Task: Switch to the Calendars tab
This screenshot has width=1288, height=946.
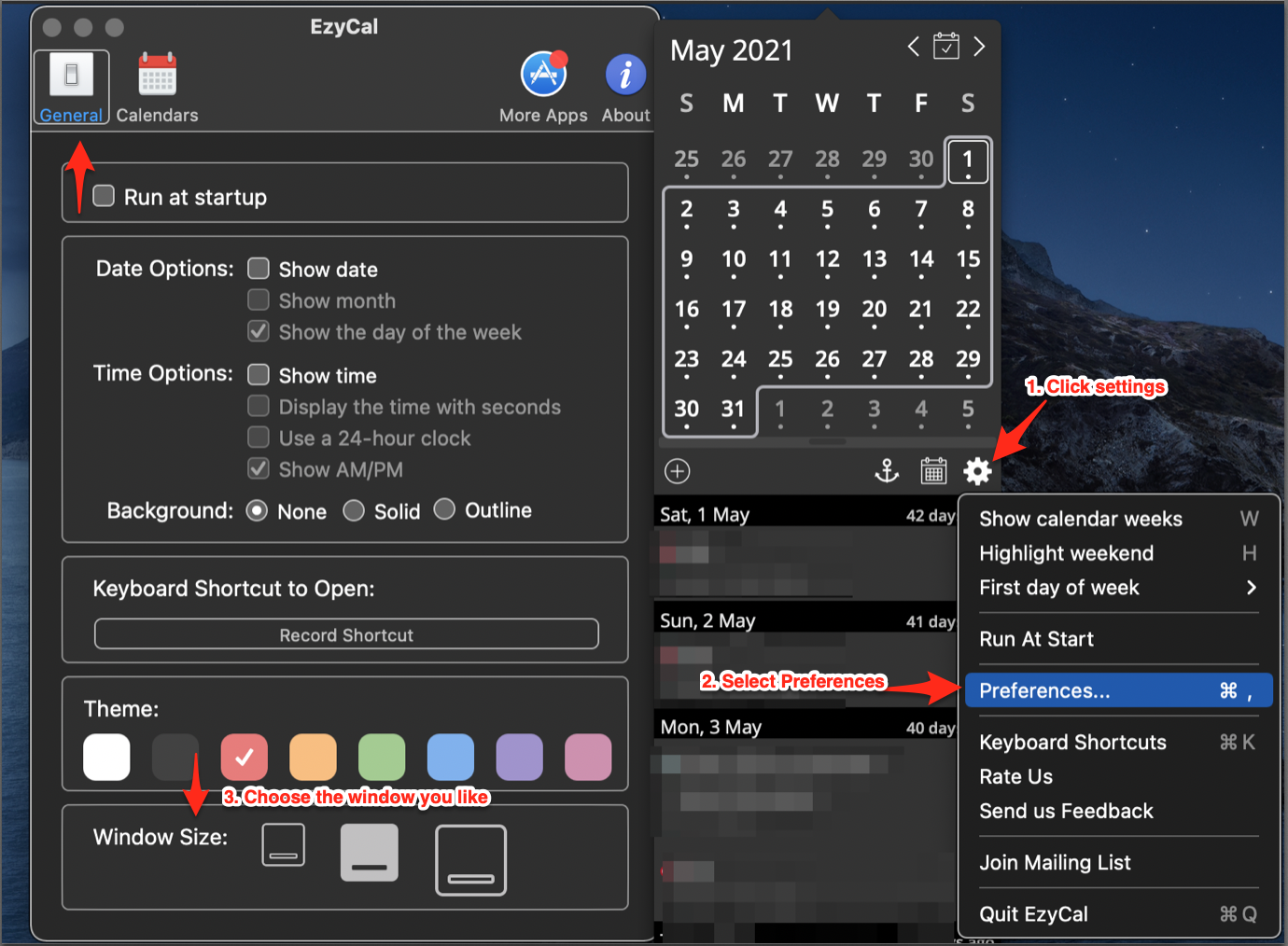Action: (157, 88)
